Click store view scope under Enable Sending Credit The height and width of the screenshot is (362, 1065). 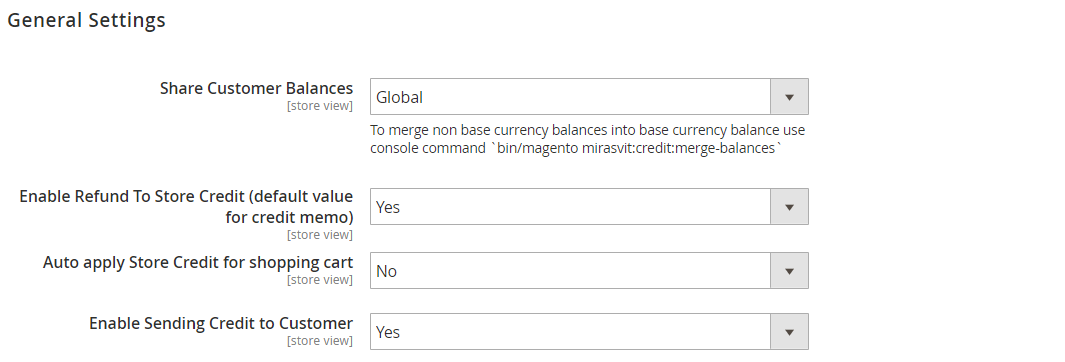320,341
